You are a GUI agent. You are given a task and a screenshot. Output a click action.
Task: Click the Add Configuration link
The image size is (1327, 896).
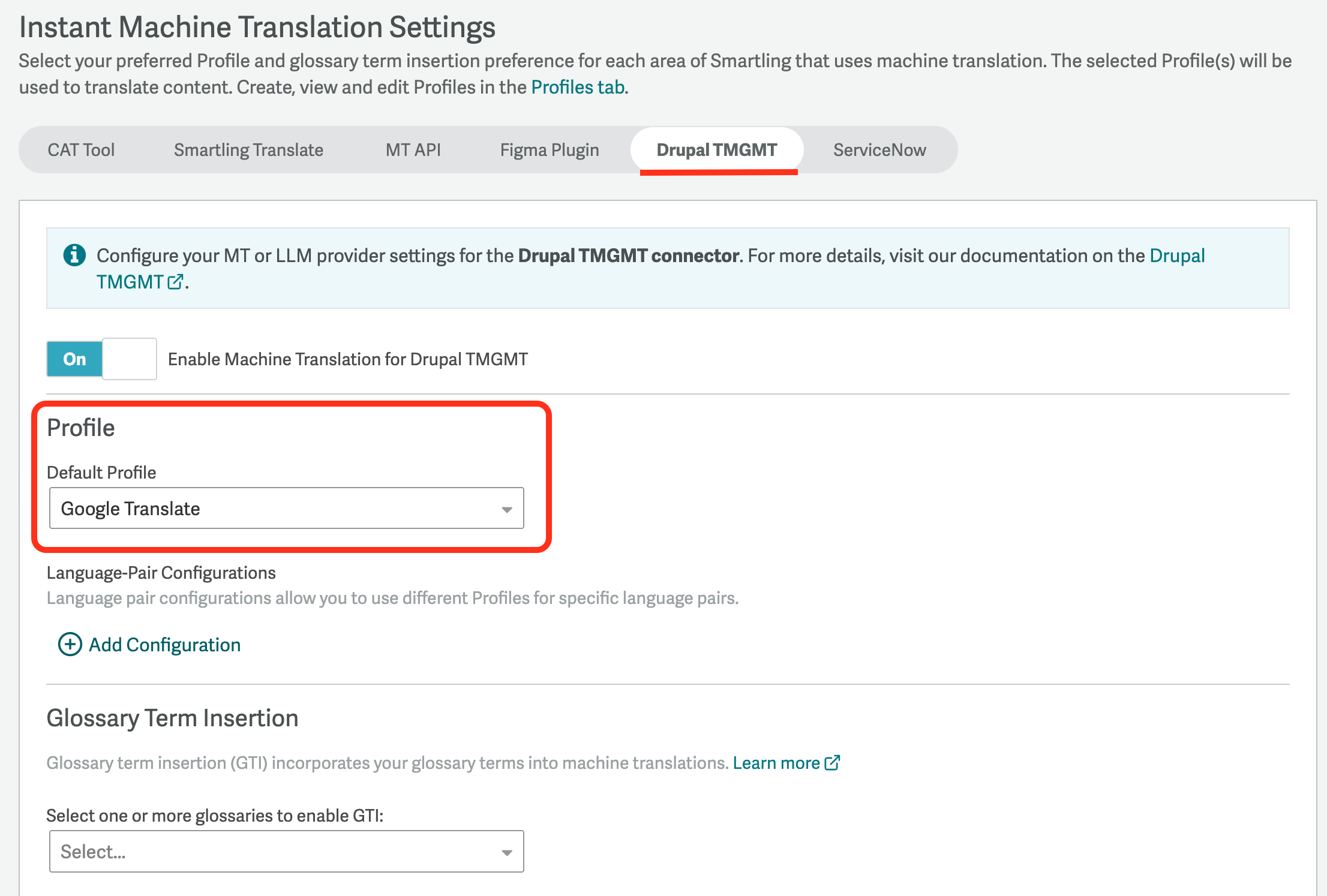point(165,645)
